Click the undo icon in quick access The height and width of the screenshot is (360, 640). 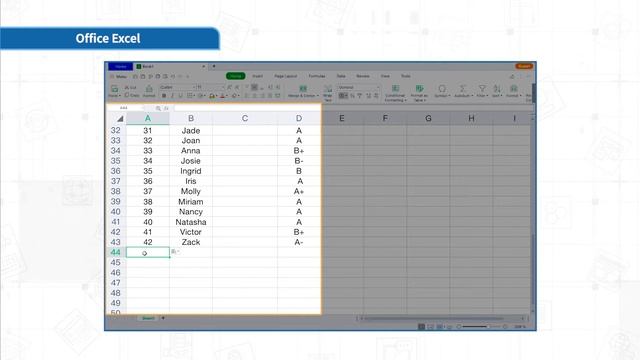click(x=173, y=76)
